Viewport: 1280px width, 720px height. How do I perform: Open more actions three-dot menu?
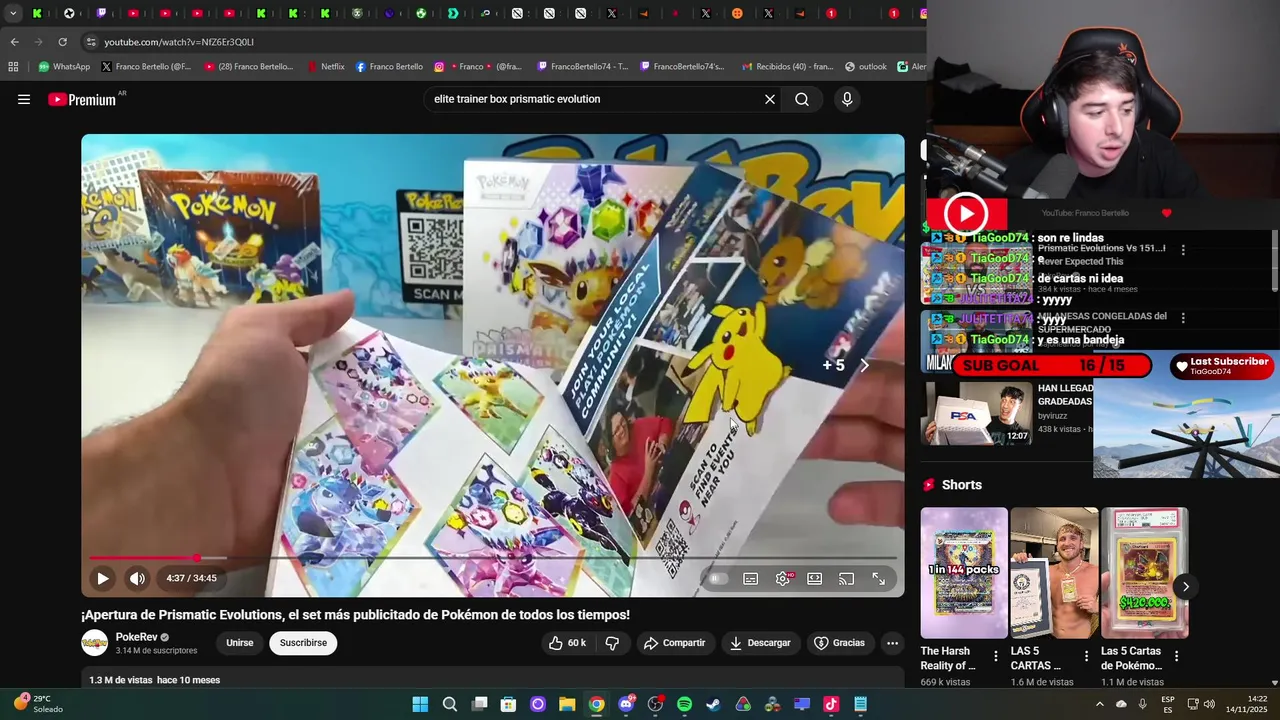click(x=893, y=643)
